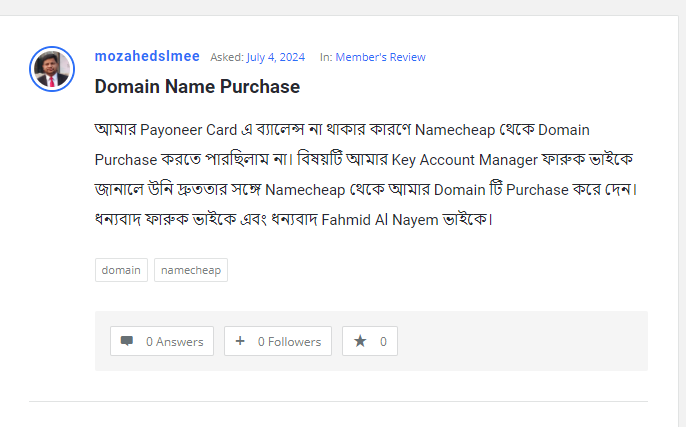The width and height of the screenshot is (686, 427).
Task: Open the mozahedslmee username link
Action: click(x=147, y=56)
